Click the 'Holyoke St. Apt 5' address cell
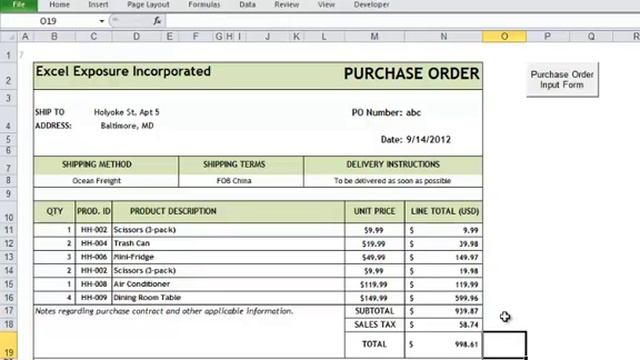Image resolution: width=640 pixels, height=360 pixels. [127, 112]
